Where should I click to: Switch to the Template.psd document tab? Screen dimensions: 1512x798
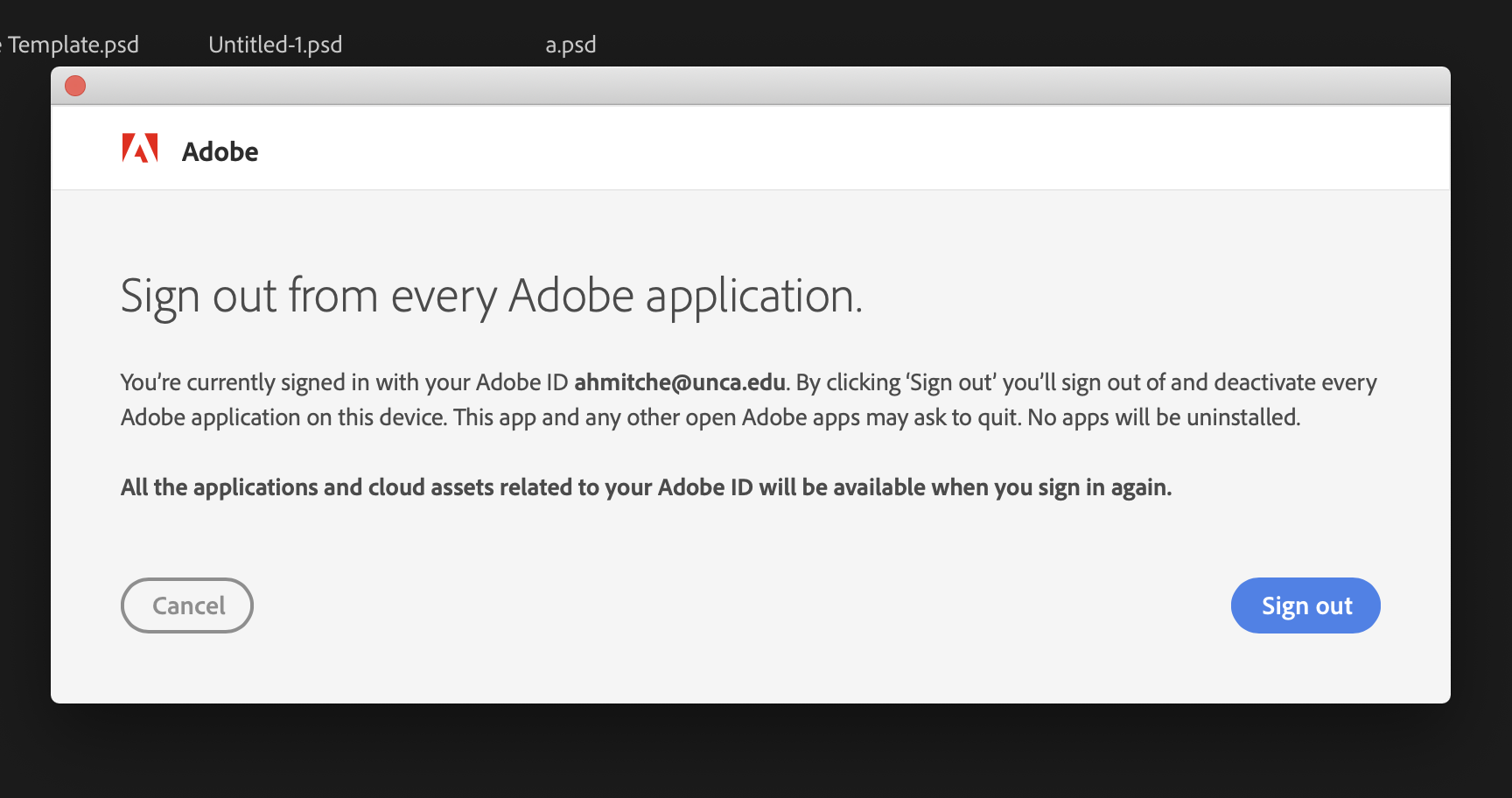coord(72,45)
